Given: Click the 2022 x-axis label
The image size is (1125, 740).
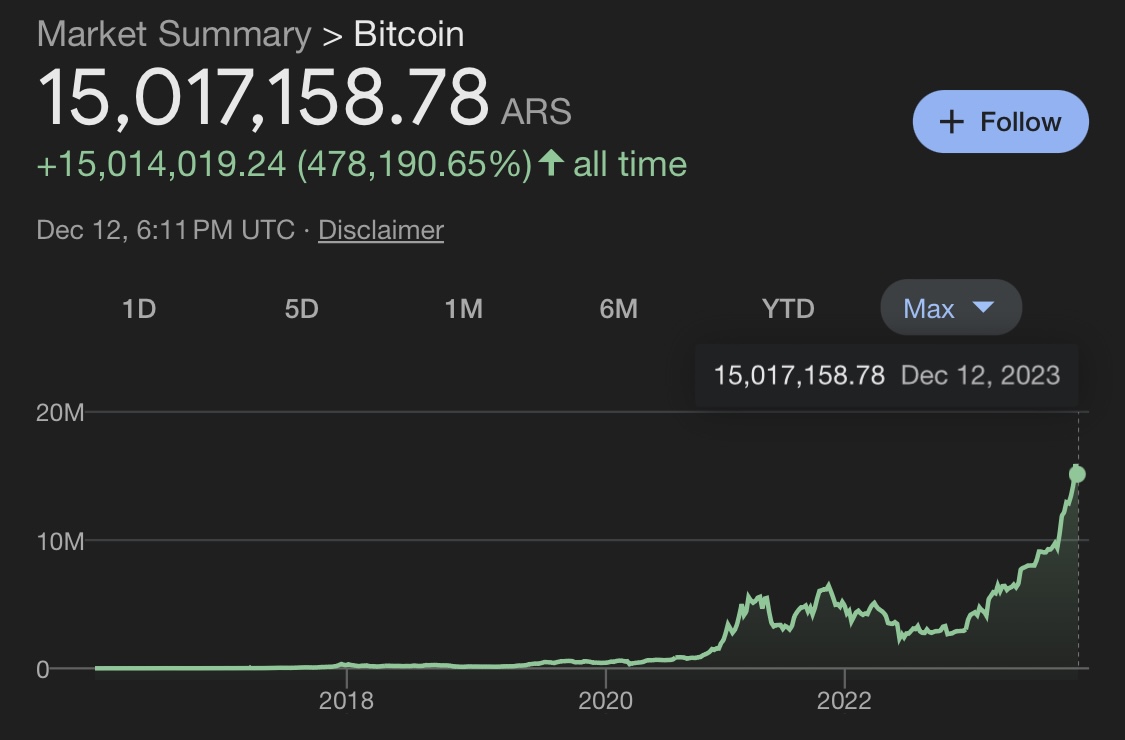Looking at the screenshot, I should 845,700.
